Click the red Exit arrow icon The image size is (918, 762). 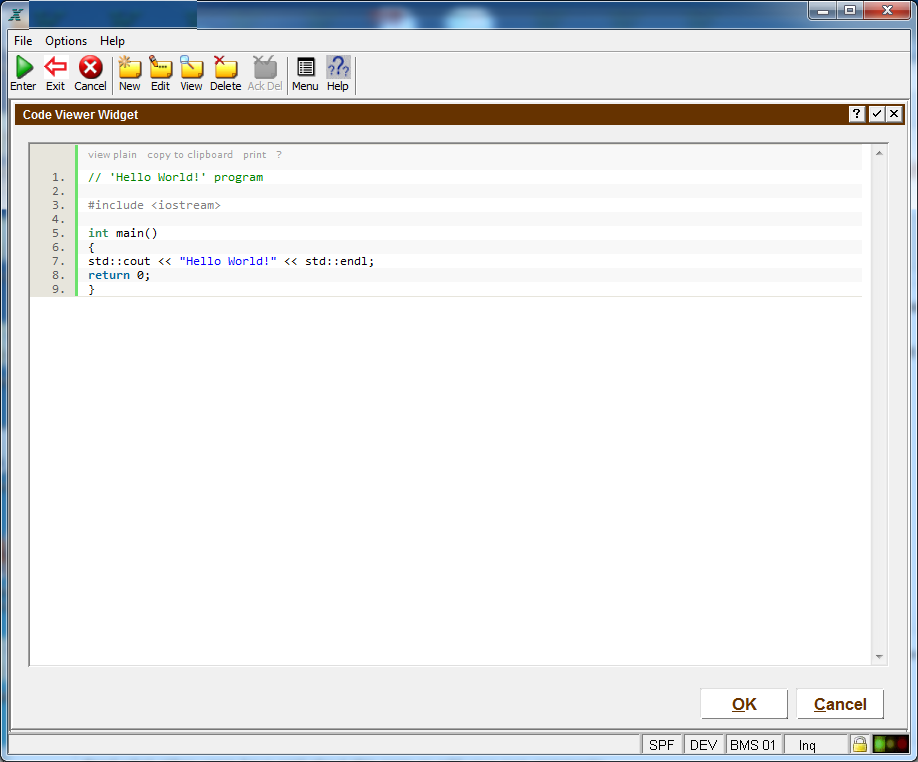pos(56,67)
